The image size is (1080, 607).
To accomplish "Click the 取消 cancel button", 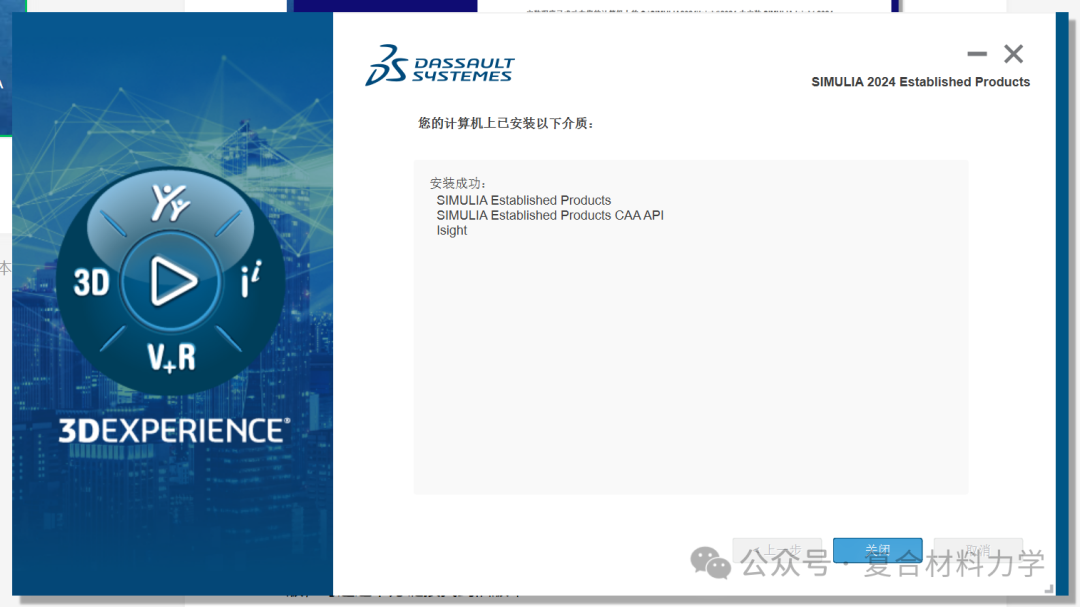I will [x=978, y=550].
